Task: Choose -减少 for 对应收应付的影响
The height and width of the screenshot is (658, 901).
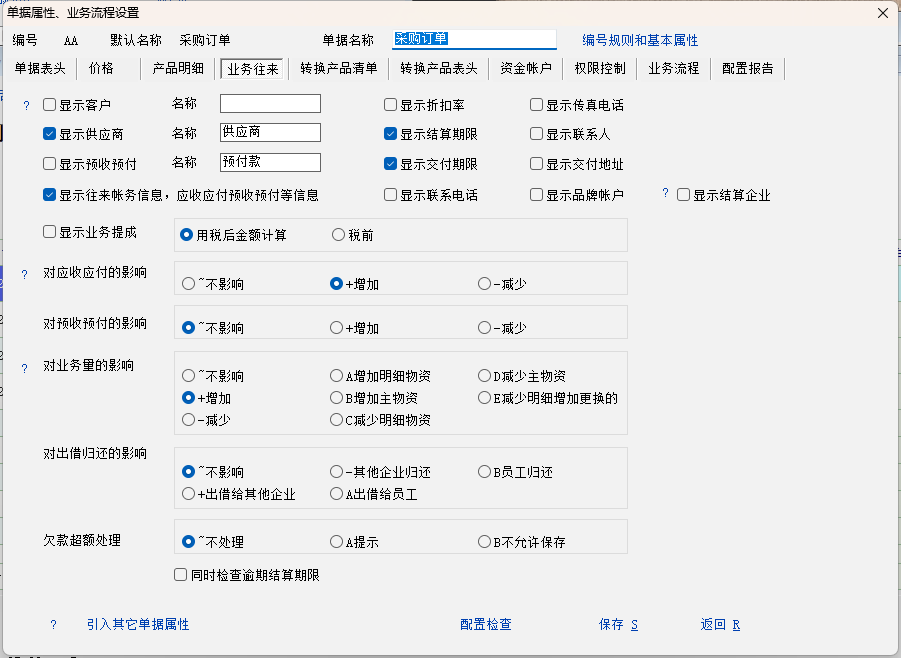Action: point(485,284)
